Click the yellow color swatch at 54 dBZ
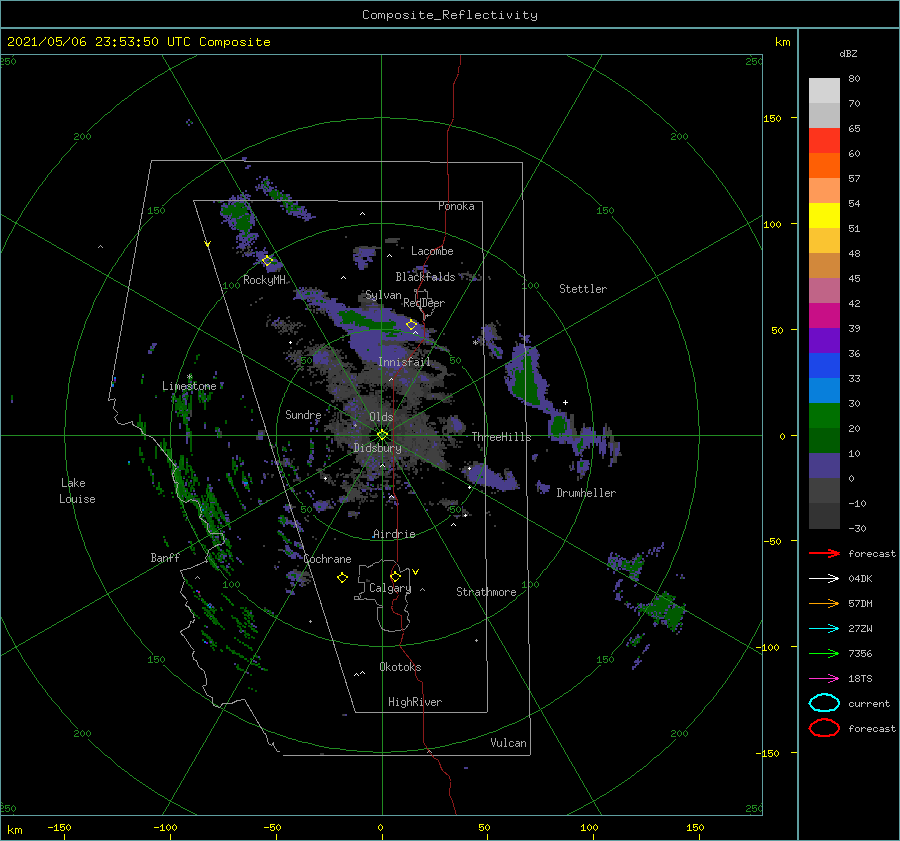Screen dimensions: 900x841 [824, 215]
